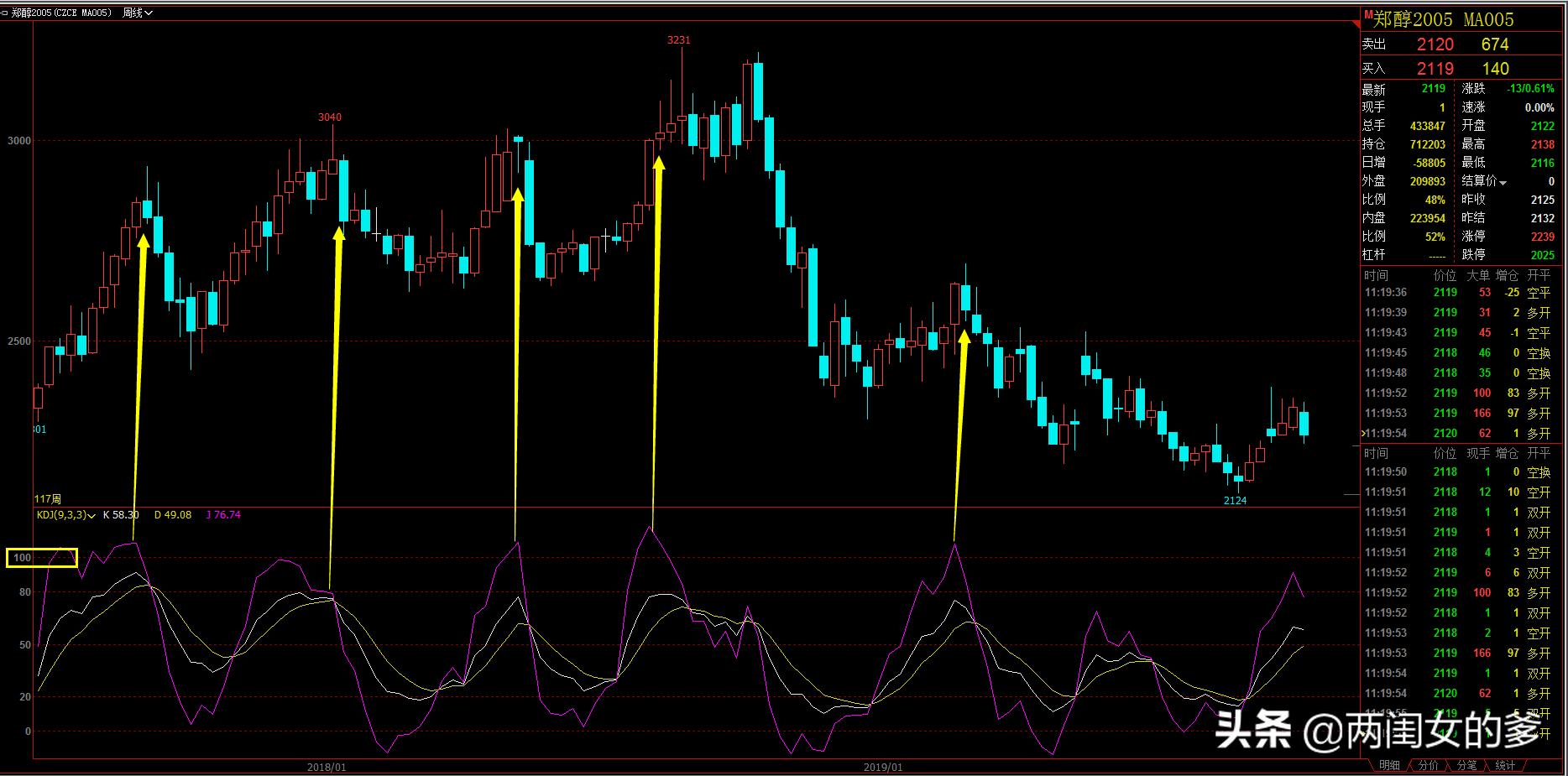Click the 外盘 value 209893
1568x776 pixels.
[x=1428, y=181]
